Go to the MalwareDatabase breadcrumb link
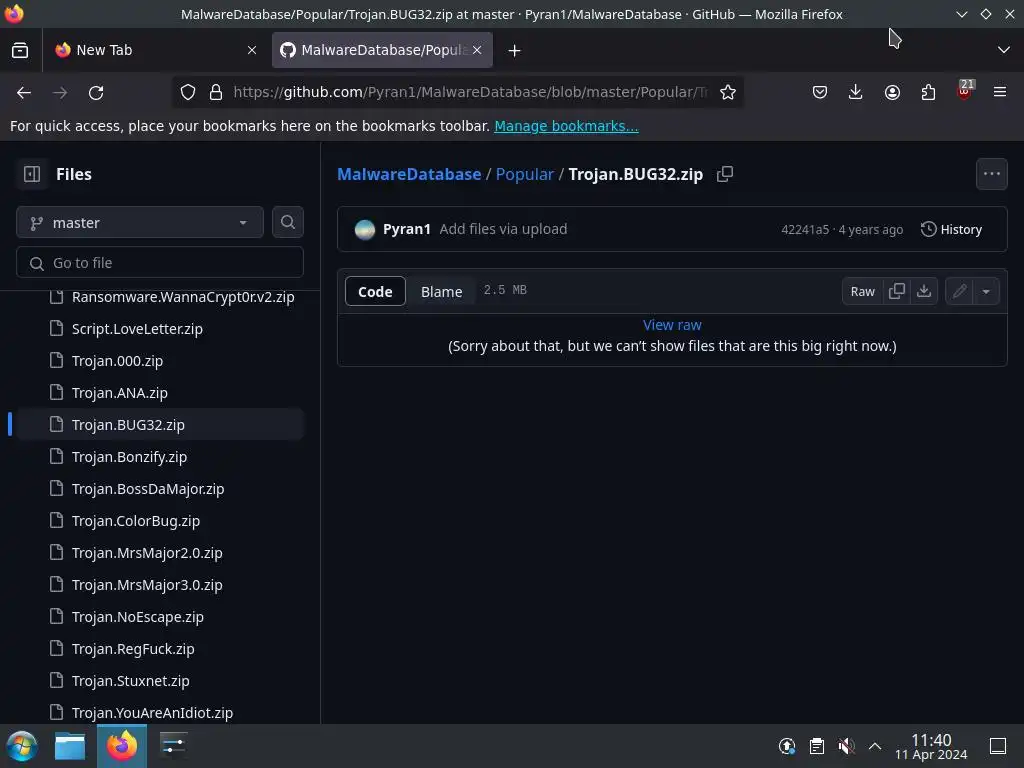This screenshot has height=768, width=1024. tap(409, 174)
